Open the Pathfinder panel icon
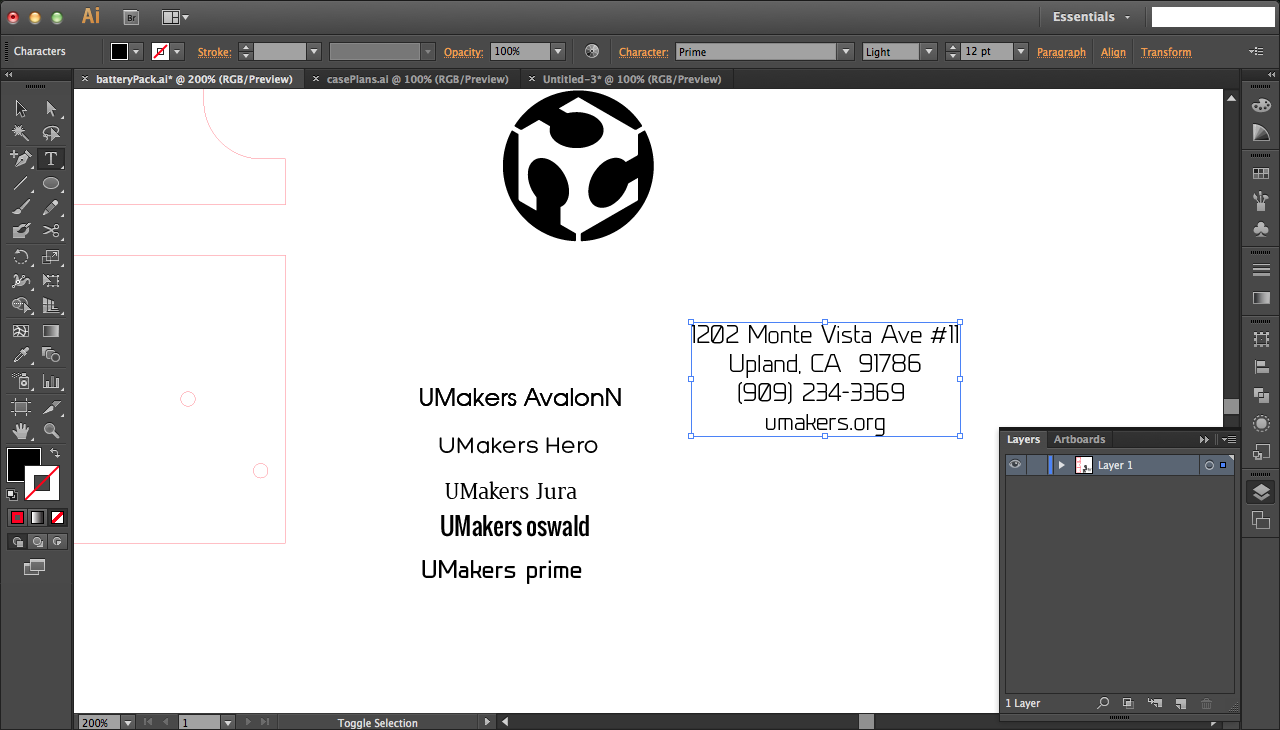Screen dimensions: 1280x730 click(x=1261, y=396)
